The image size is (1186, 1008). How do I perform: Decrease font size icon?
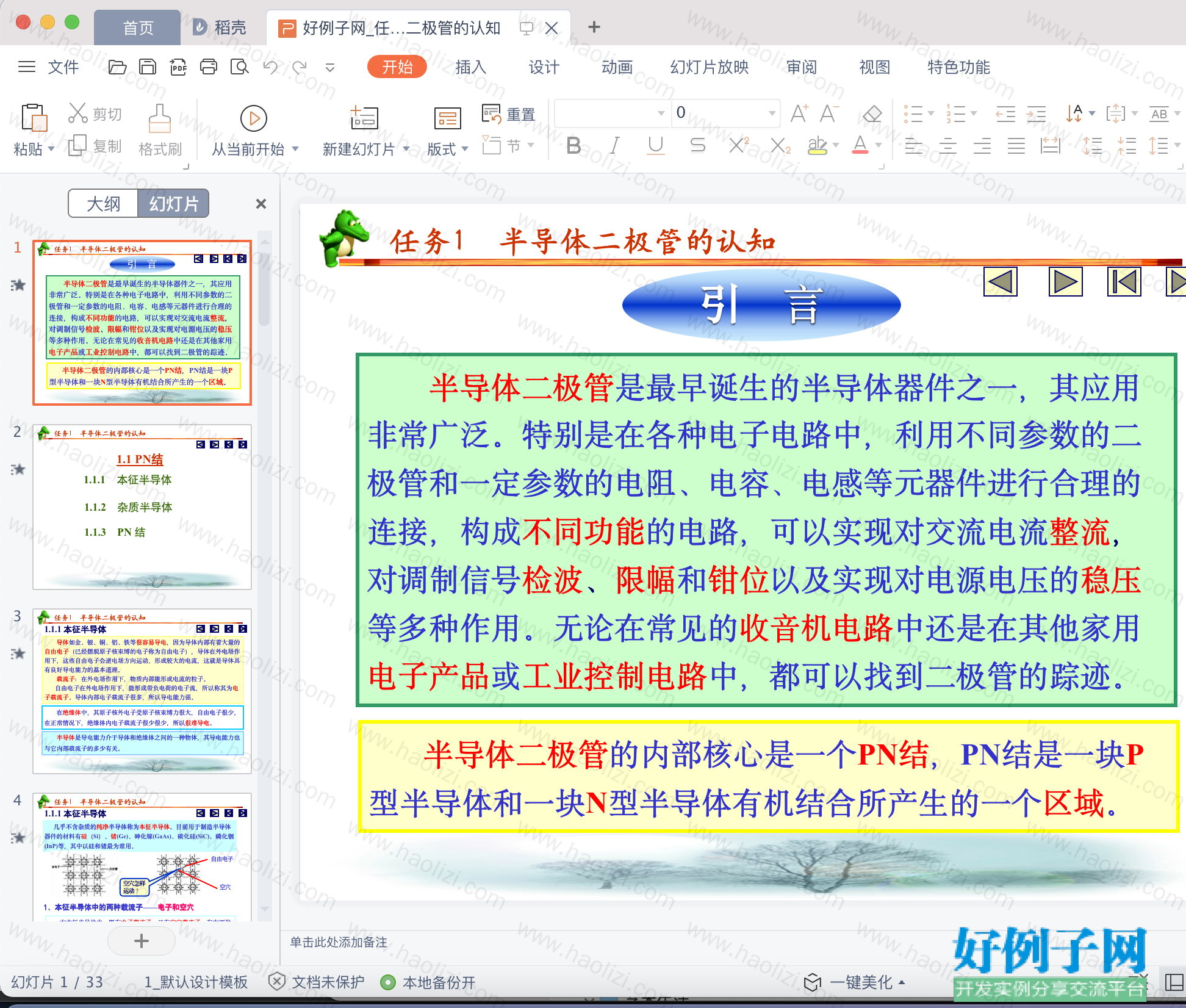[829, 113]
